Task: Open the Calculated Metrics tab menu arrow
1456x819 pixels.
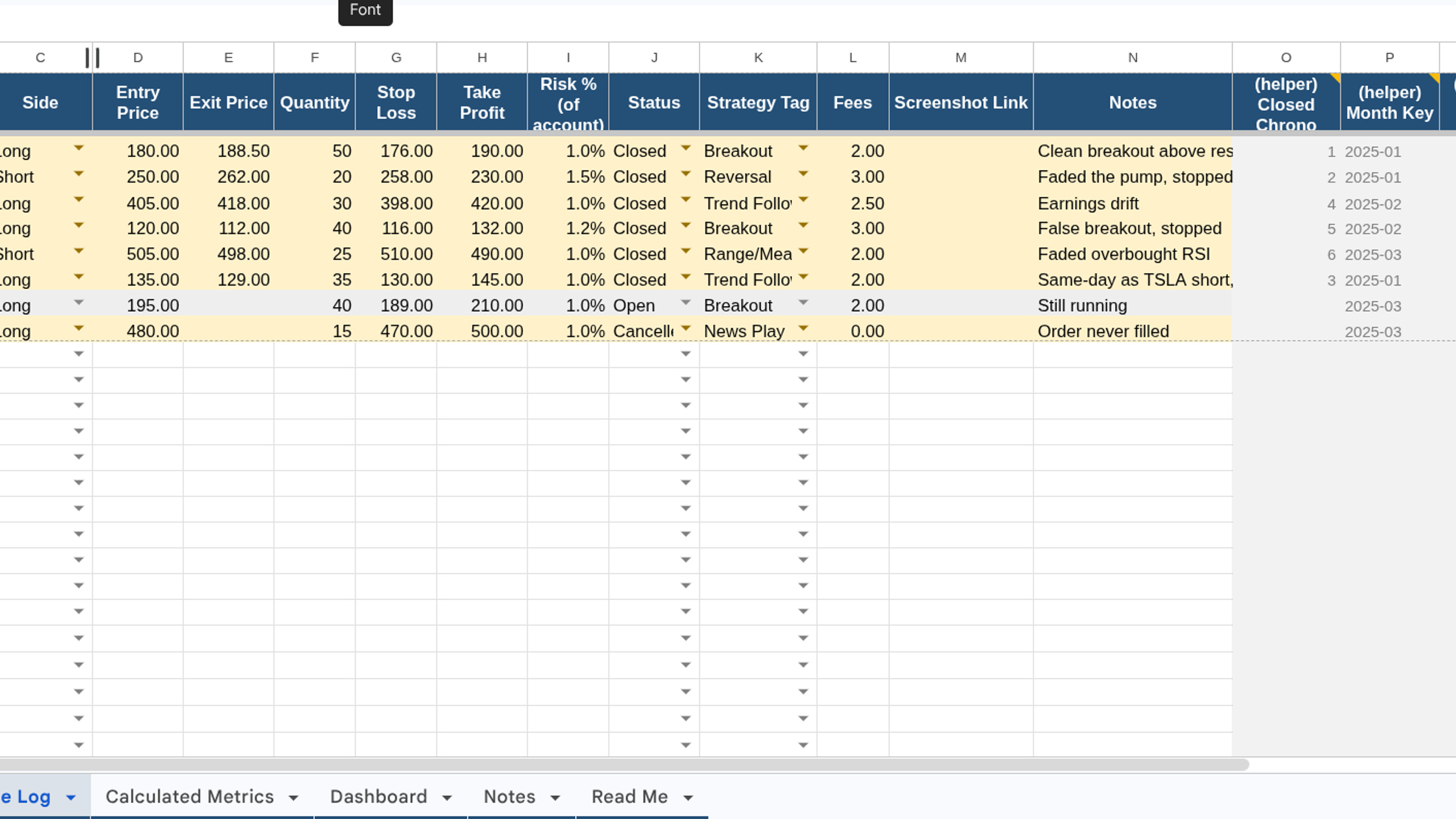Action: click(x=293, y=798)
